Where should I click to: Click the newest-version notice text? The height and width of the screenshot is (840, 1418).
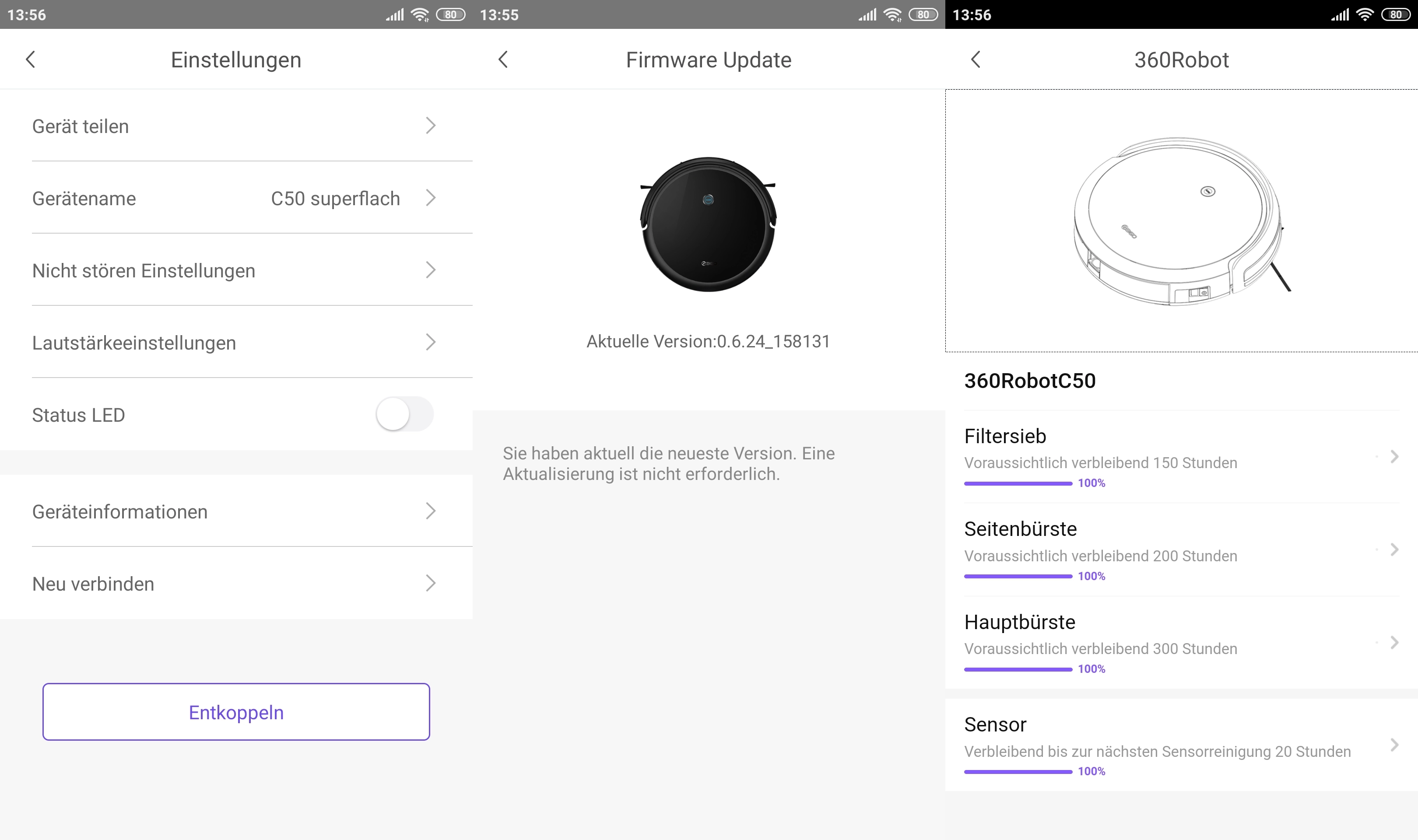click(x=669, y=464)
